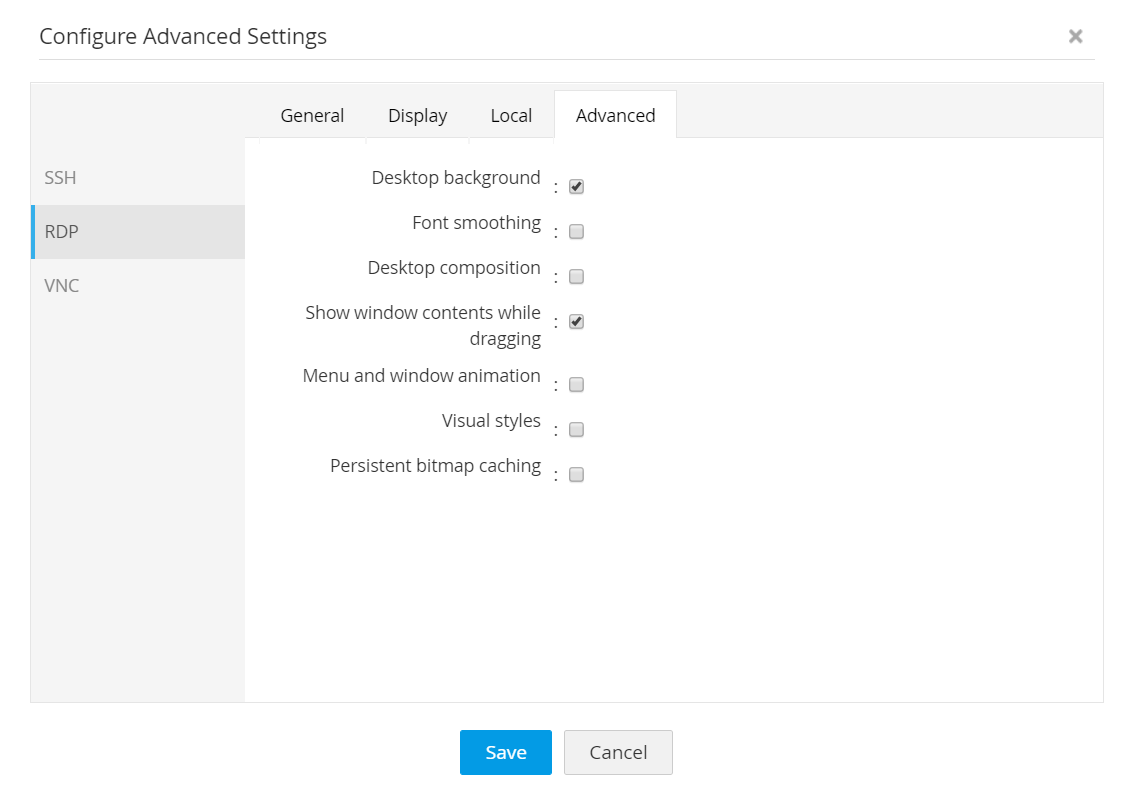The width and height of the screenshot is (1134, 799).
Task: Disable Show window contents while dragging
Action: tap(576, 321)
